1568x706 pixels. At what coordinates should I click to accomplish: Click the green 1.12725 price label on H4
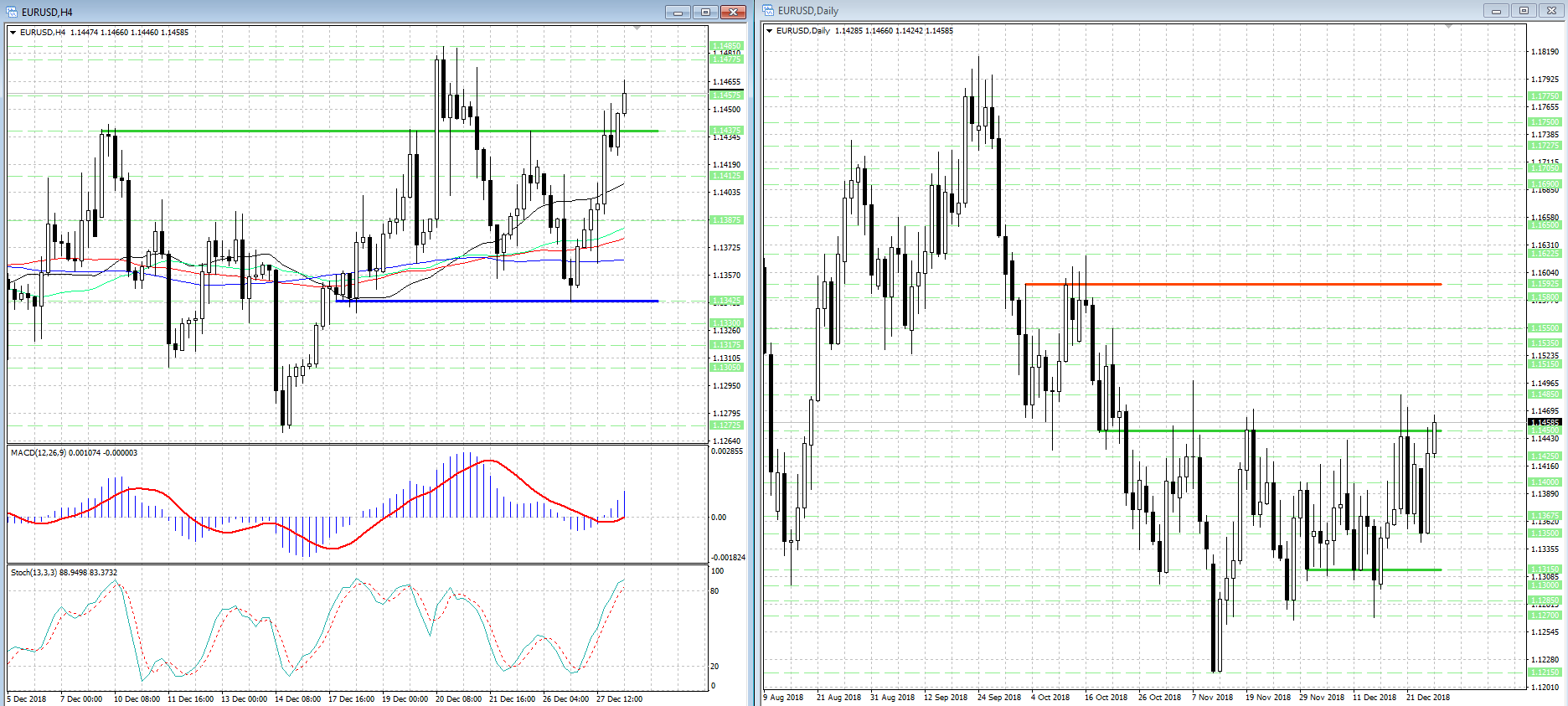[726, 425]
